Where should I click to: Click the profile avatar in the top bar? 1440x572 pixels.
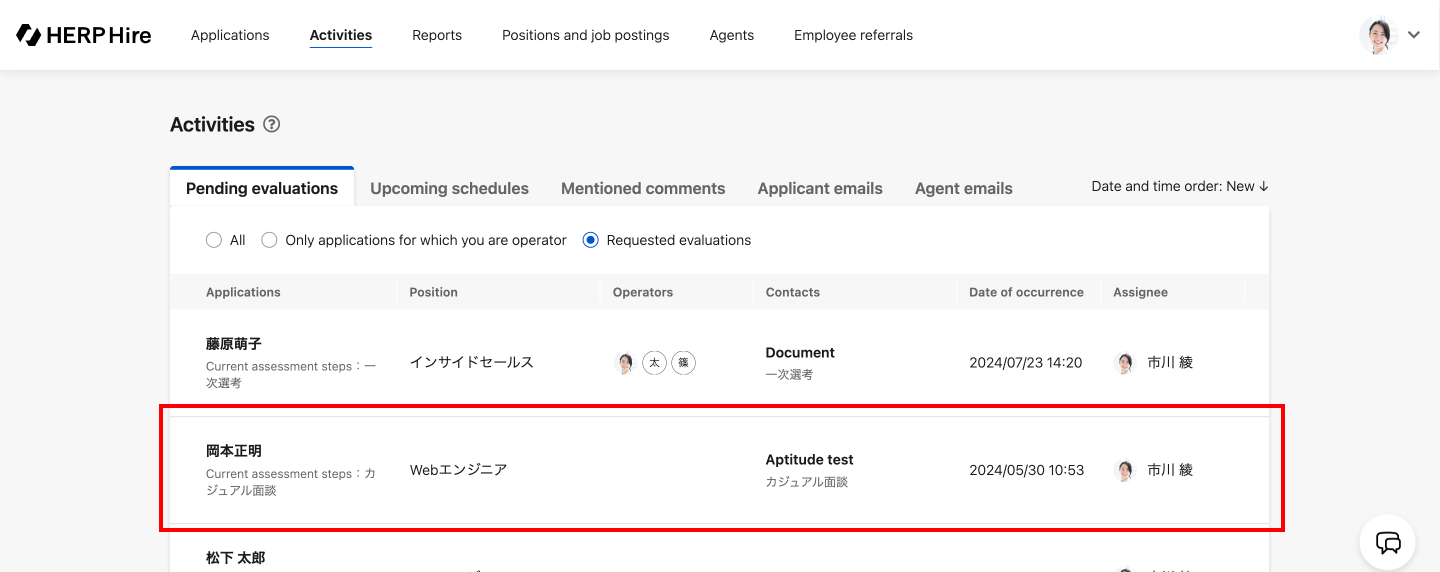click(x=1378, y=35)
